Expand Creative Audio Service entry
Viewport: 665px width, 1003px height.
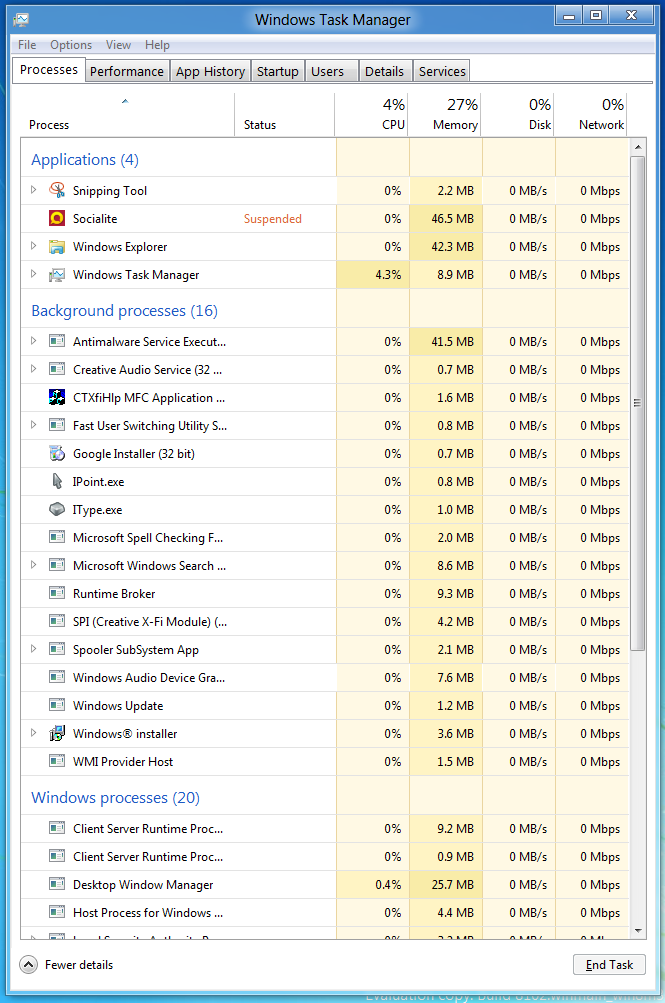34,369
